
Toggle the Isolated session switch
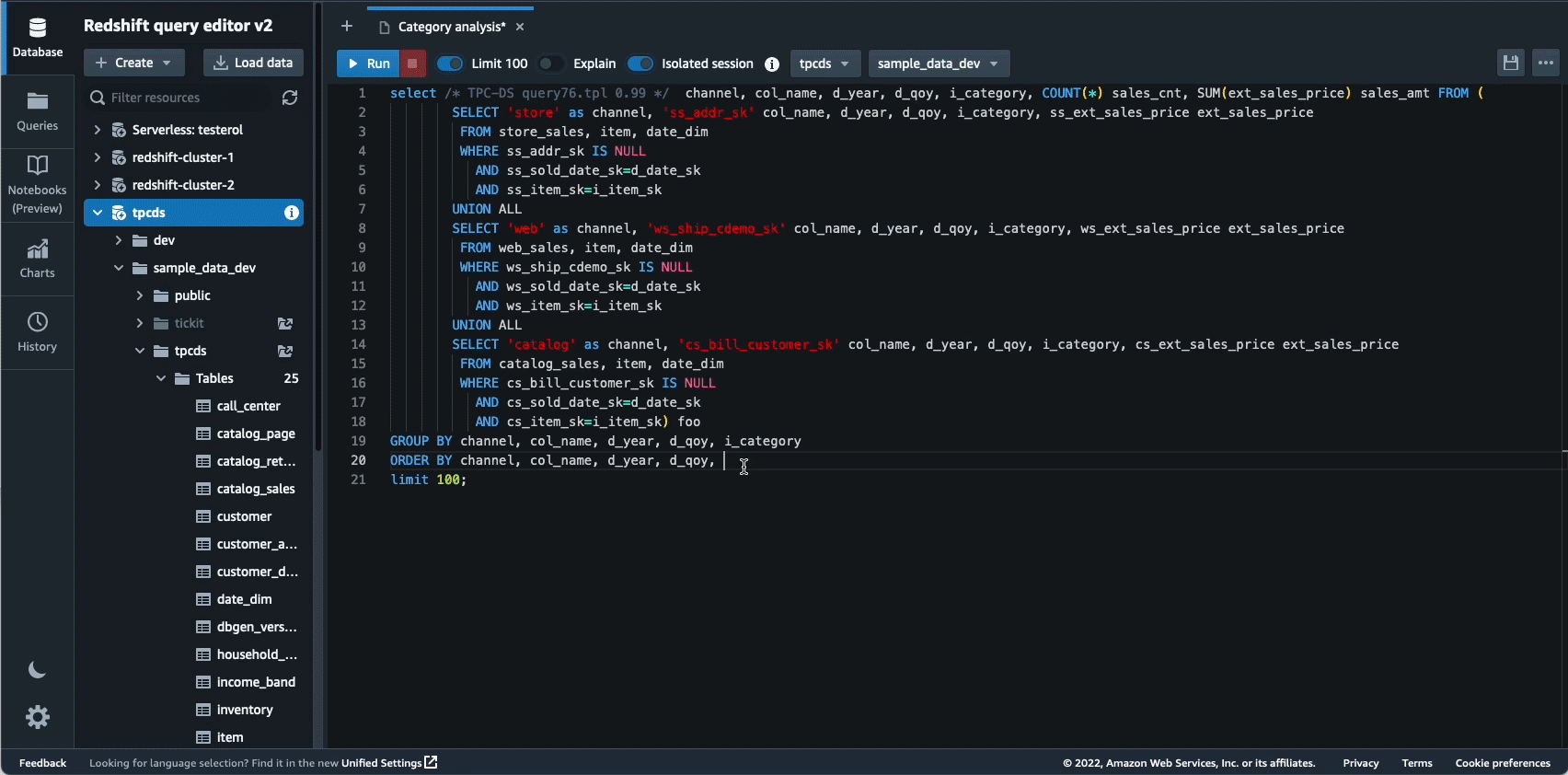[x=640, y=64]
